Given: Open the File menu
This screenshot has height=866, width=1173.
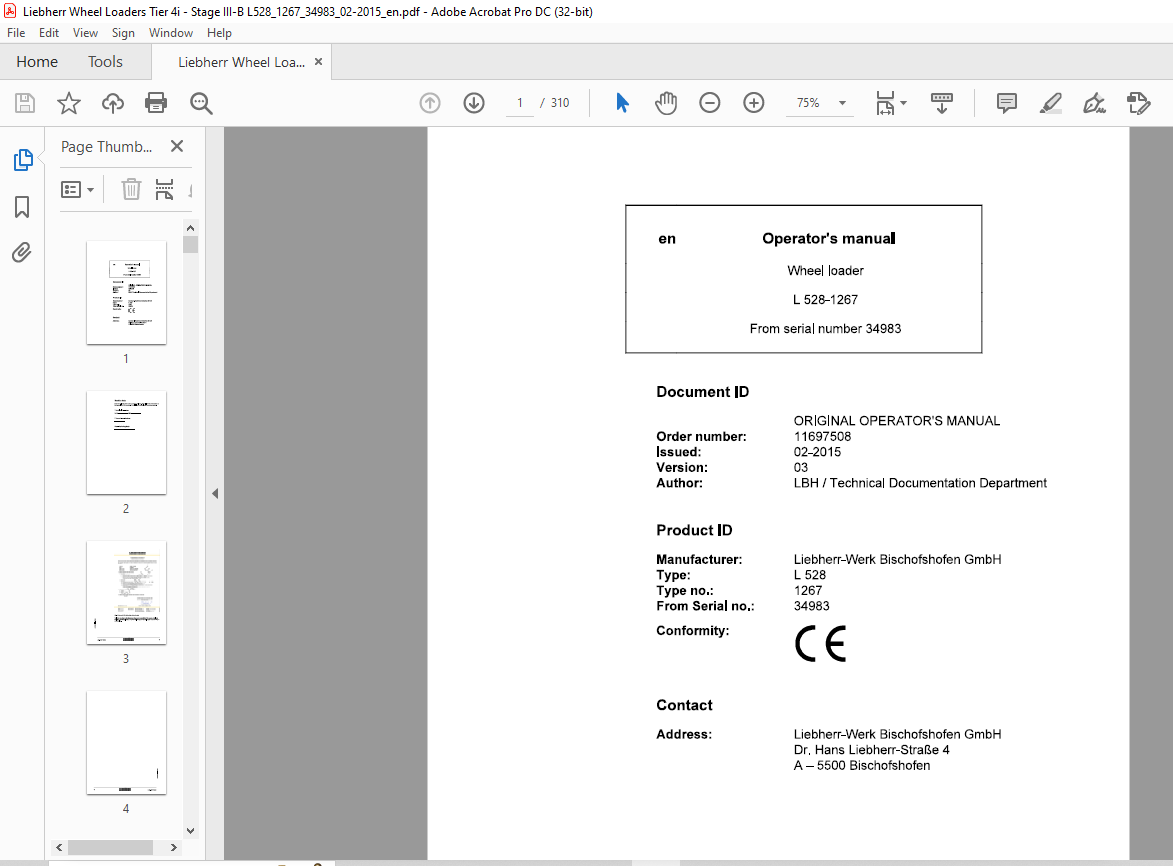Looking at the screenshot, I should [16, 33].
